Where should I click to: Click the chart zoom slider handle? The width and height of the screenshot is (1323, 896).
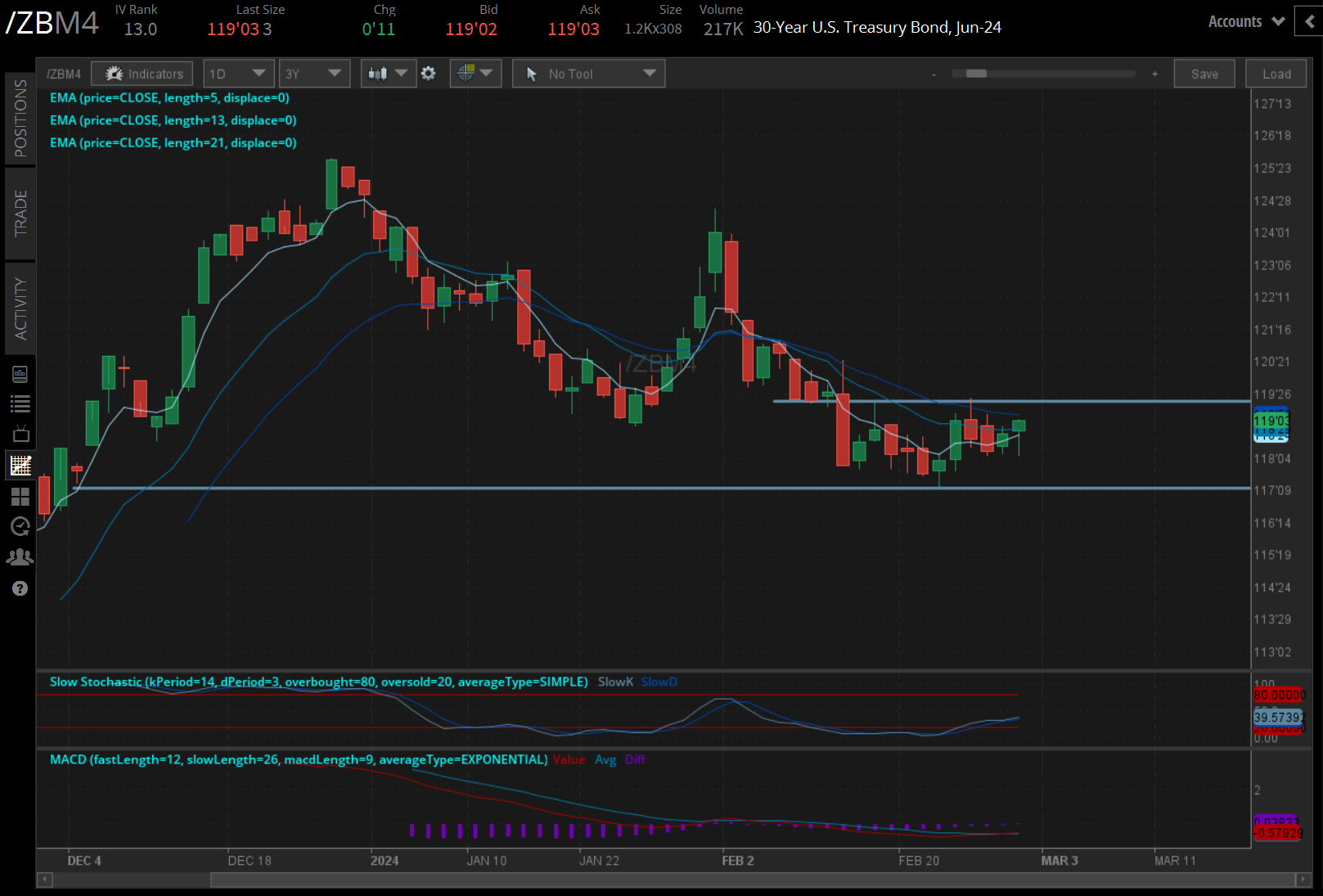(x=976, y=74)
